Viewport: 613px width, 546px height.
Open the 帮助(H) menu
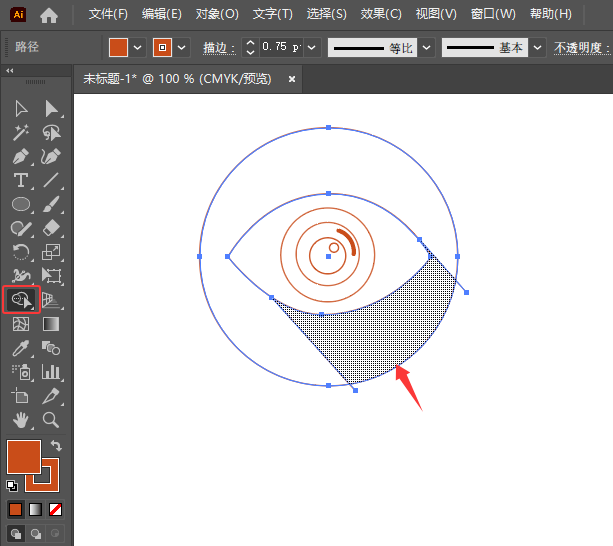[550, 14]
